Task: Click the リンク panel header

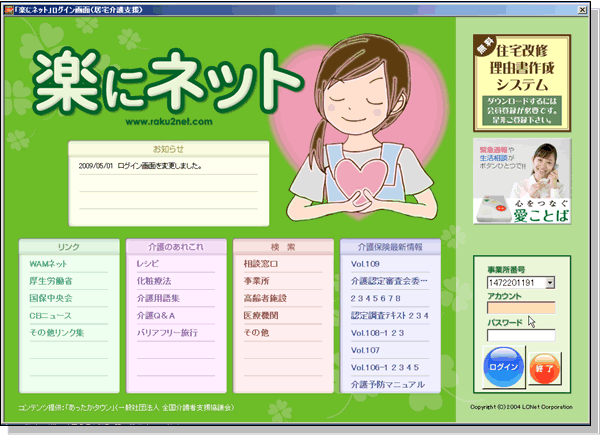Action: tap(69, 247)
